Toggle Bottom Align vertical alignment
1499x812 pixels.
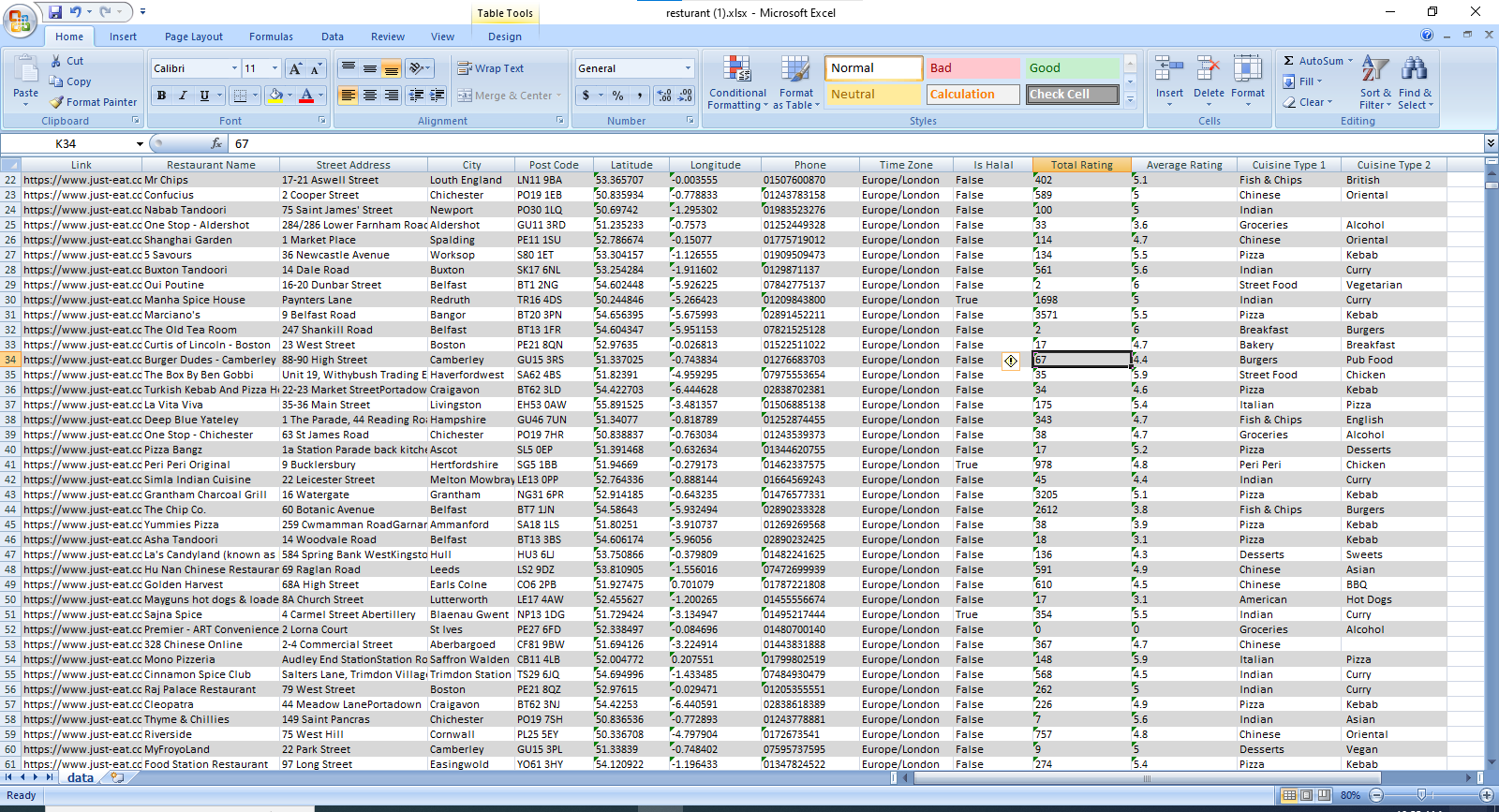pyautogui.click(x=392, y=68)
